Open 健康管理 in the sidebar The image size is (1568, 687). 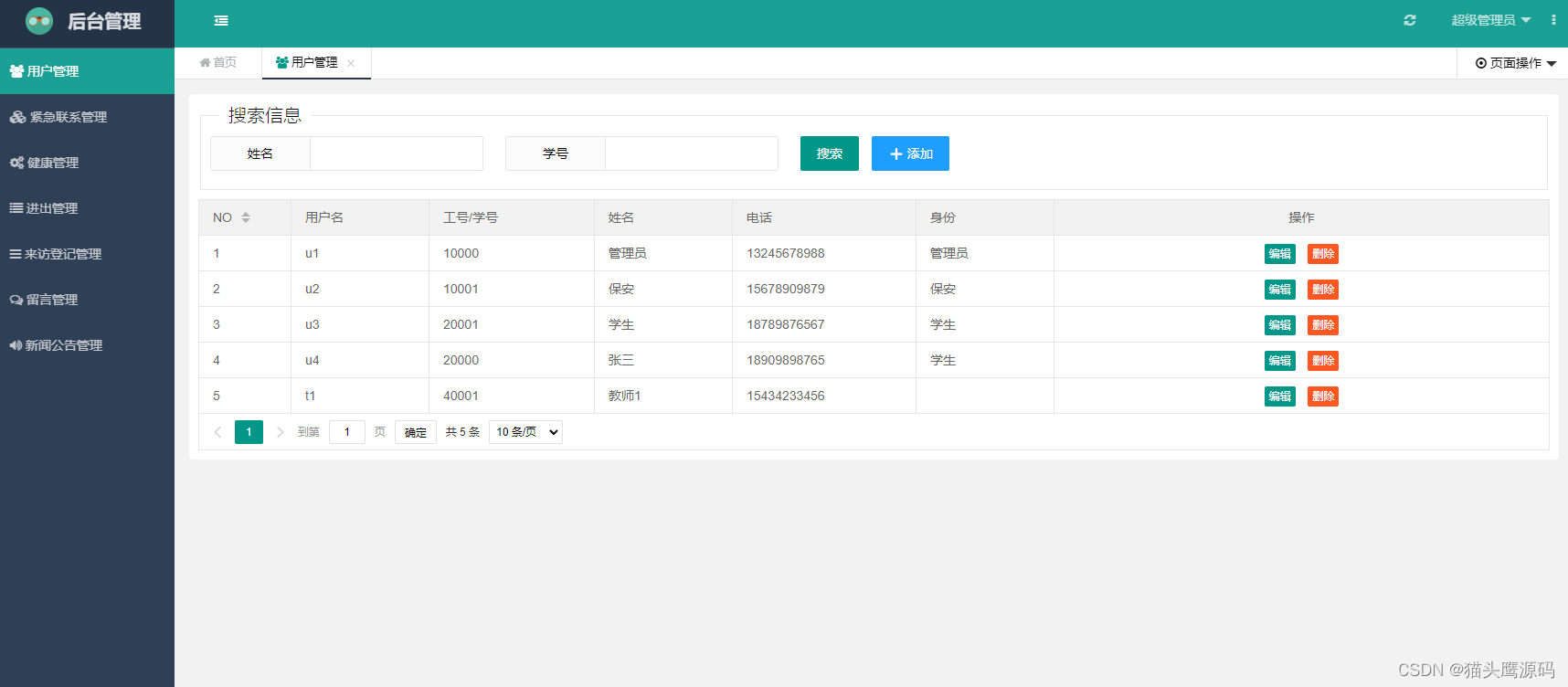(87, 163)
